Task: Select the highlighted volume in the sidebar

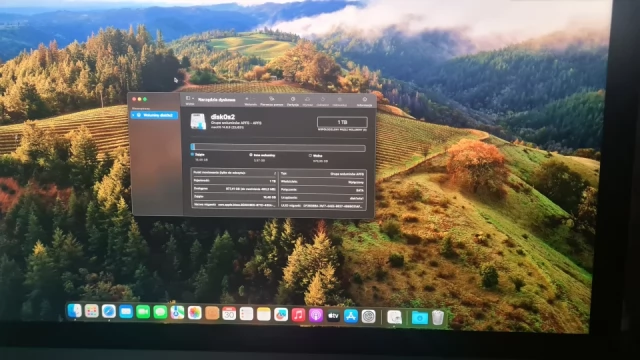Action: (155, 116)
